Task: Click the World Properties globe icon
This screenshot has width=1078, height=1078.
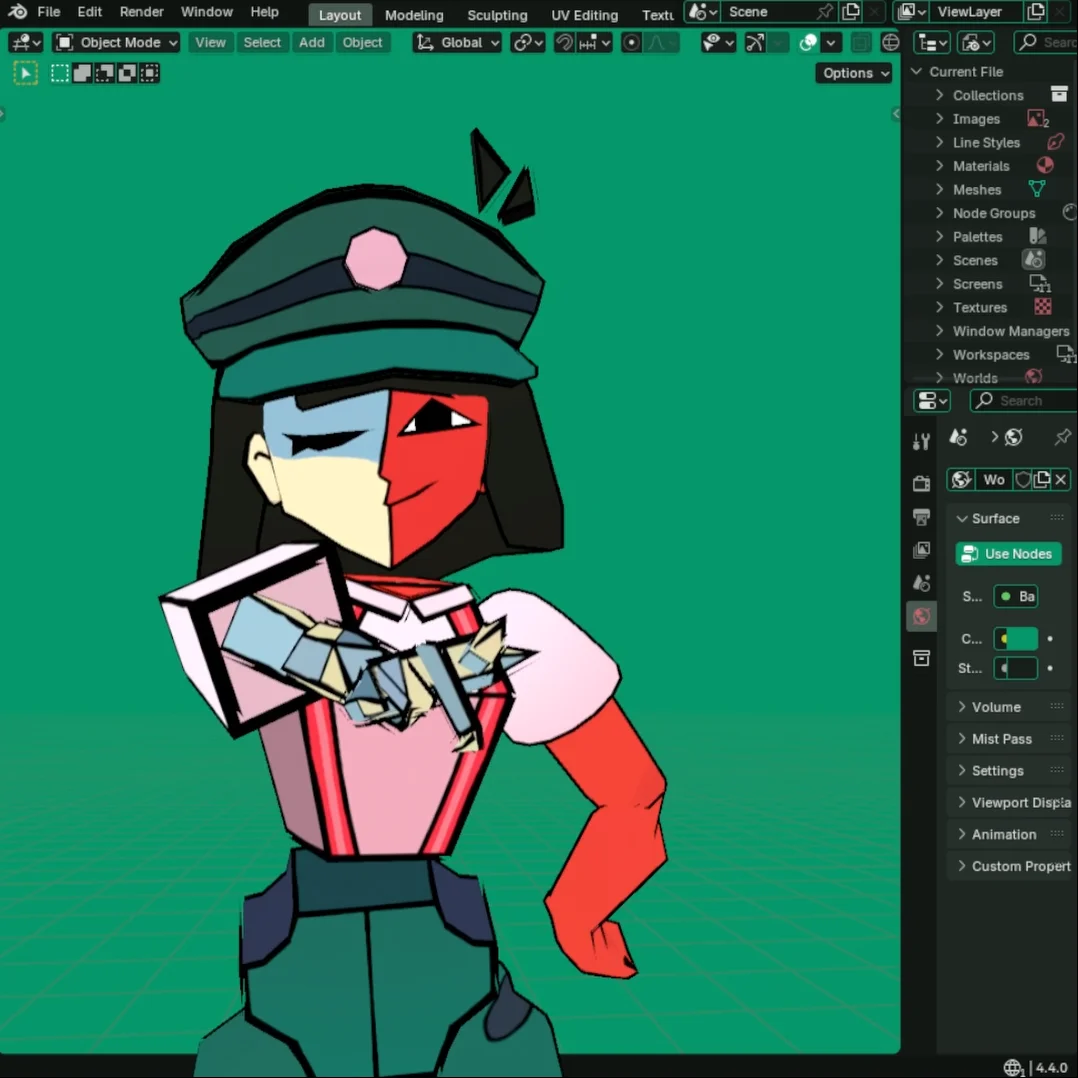Action: point(921,616)
